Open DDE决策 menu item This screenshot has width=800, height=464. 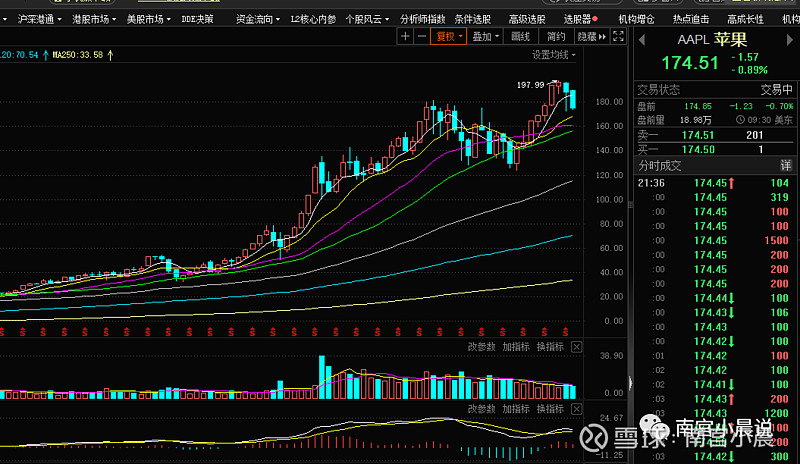pyautogui.click(x=197, y=19)
